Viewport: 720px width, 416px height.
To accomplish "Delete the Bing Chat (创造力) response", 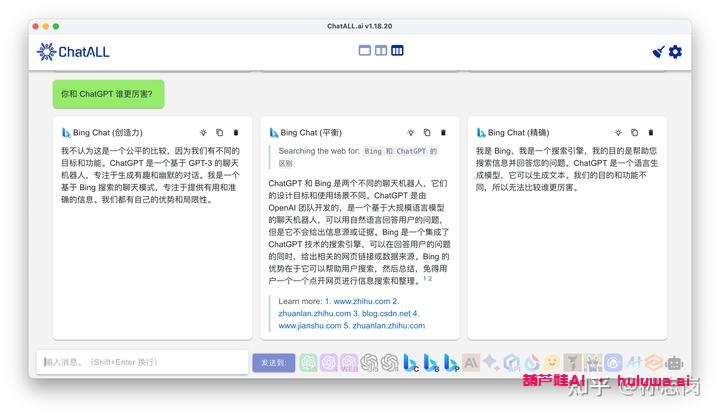I will point(236,133).
